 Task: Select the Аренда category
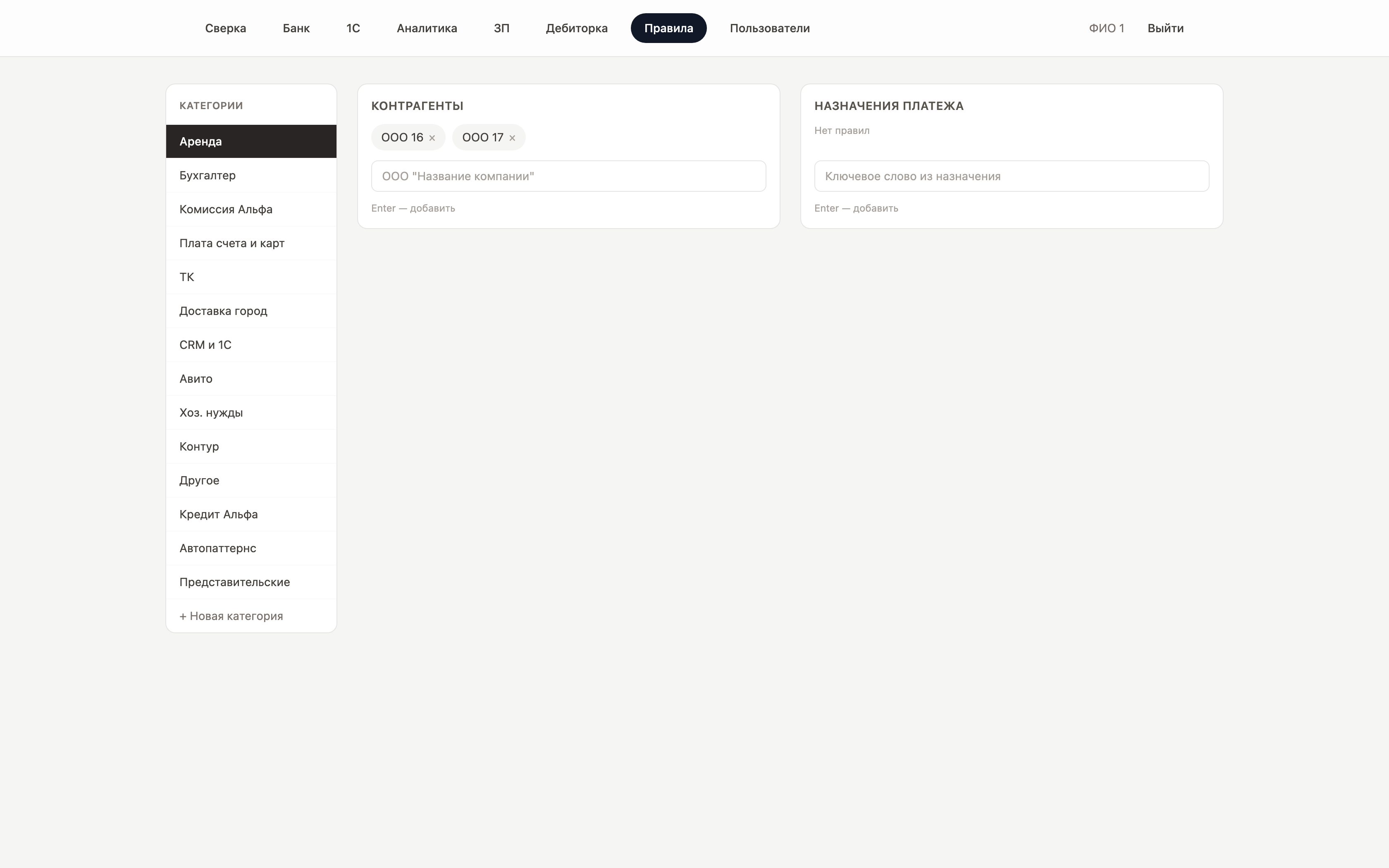pyautogui.click(x=251, y=141)
